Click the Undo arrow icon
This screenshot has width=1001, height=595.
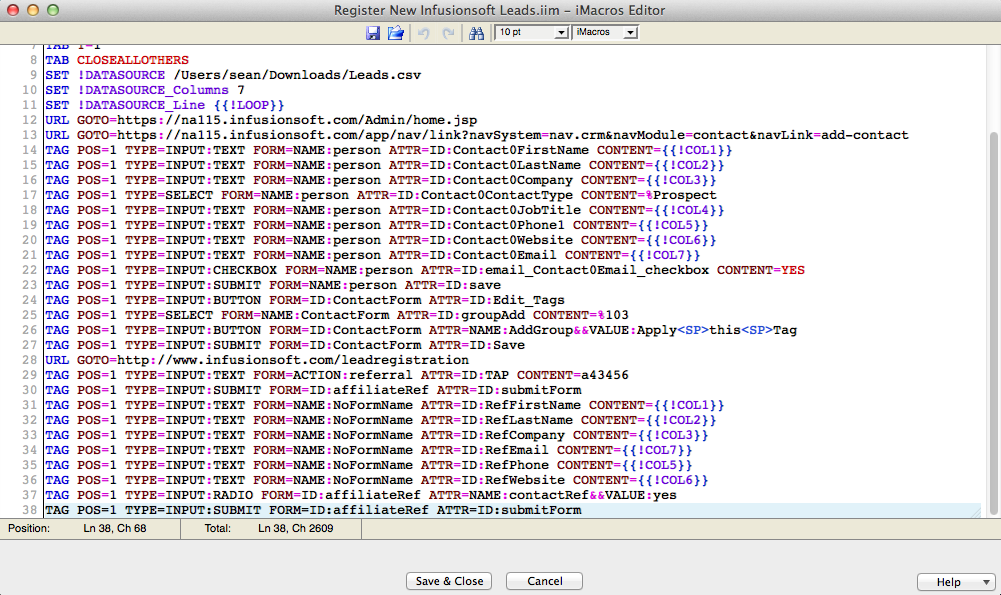click(423, 33)
